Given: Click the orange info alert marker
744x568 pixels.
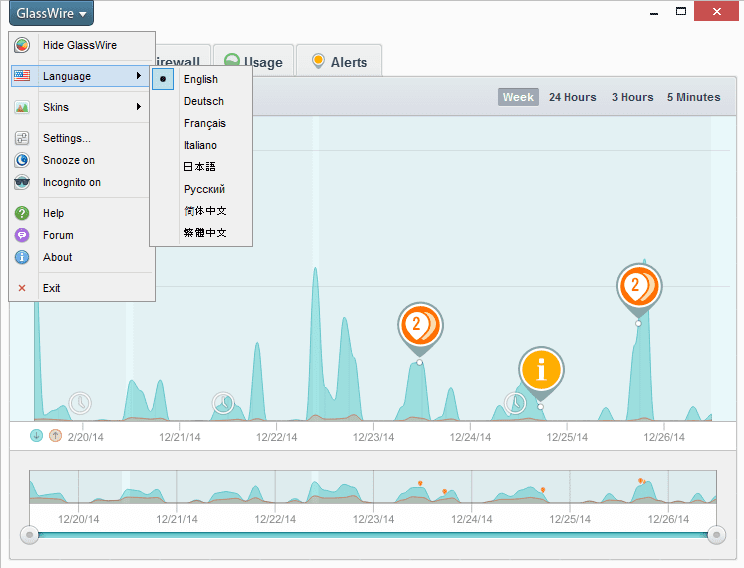Looking at the screenshot, I should click(541, 370).
